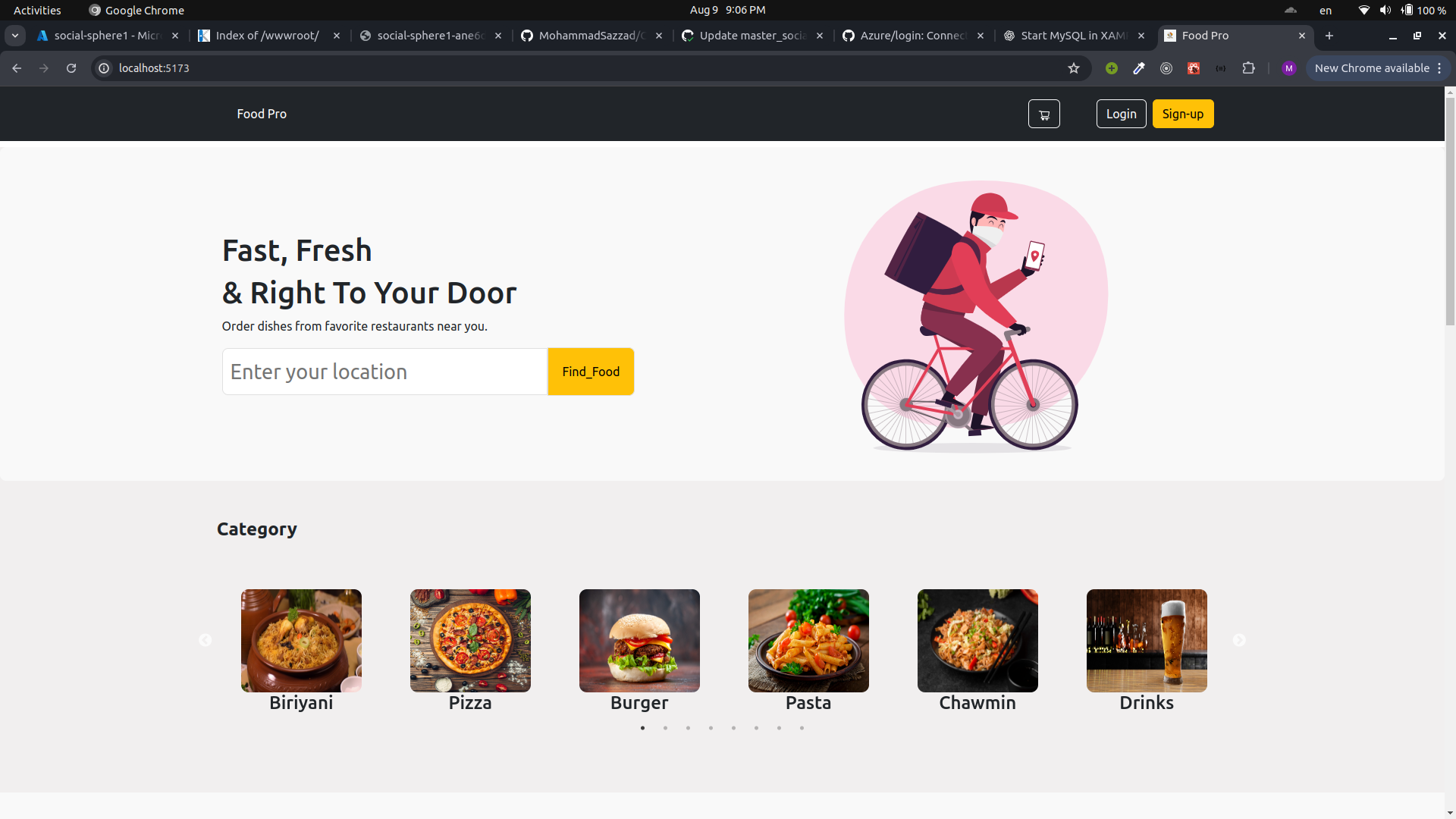Select the fifth carousel pagination dot

733,728
